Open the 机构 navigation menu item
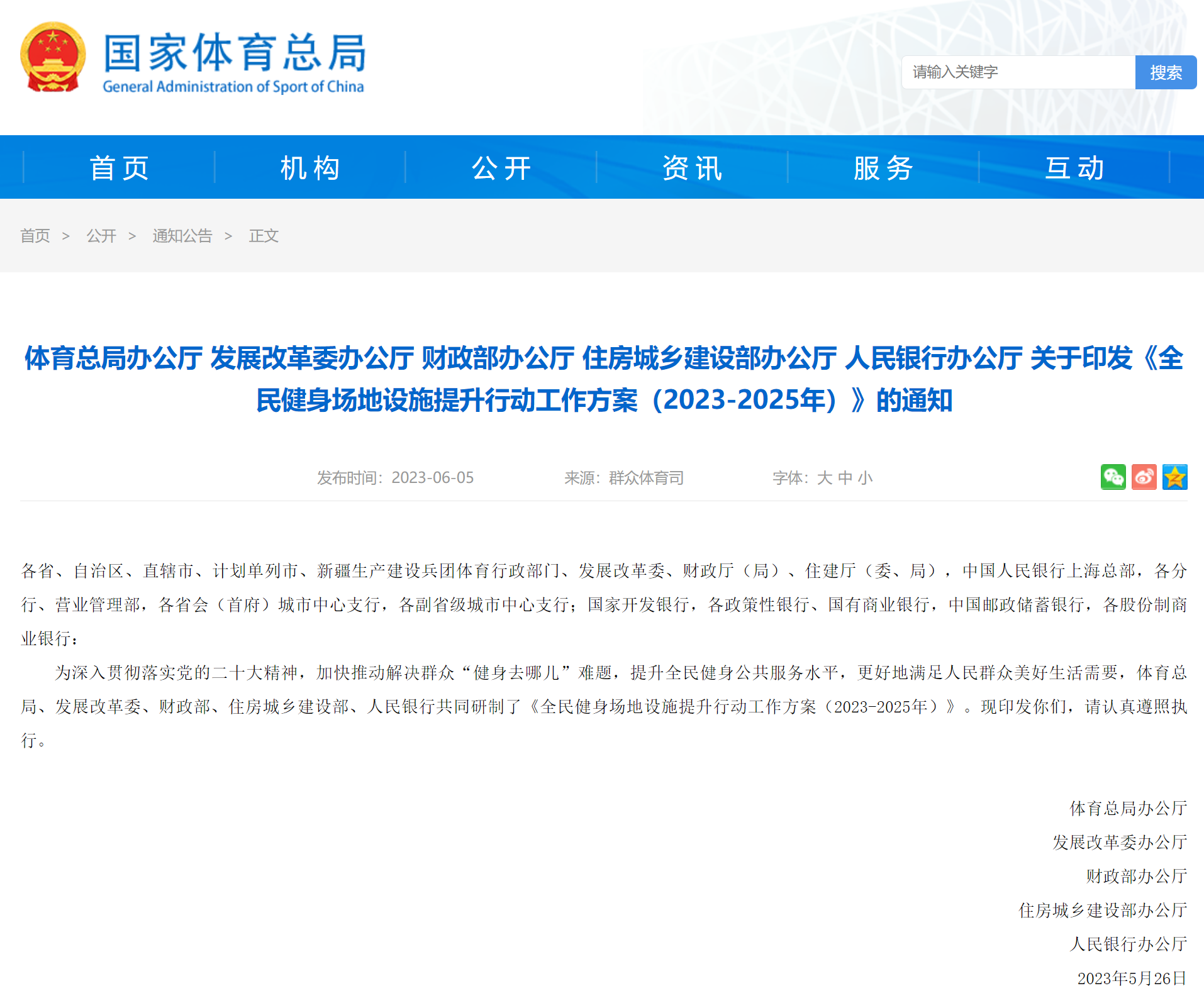1204x998 pixels. pos(310,168)
